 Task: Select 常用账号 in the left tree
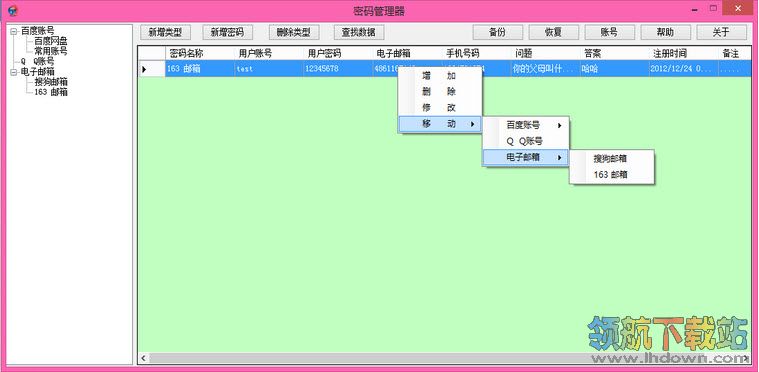click(x=50, y=51)
